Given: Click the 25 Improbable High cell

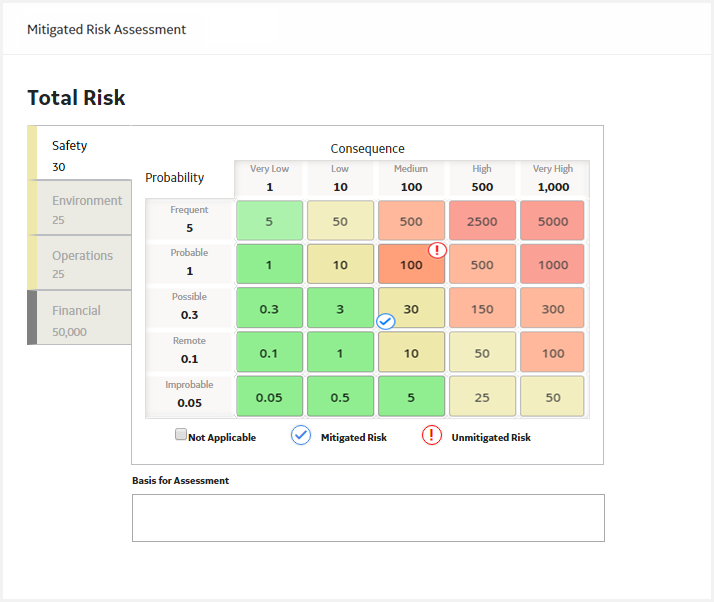Looking at the screenshot, I should coord(482,396).
